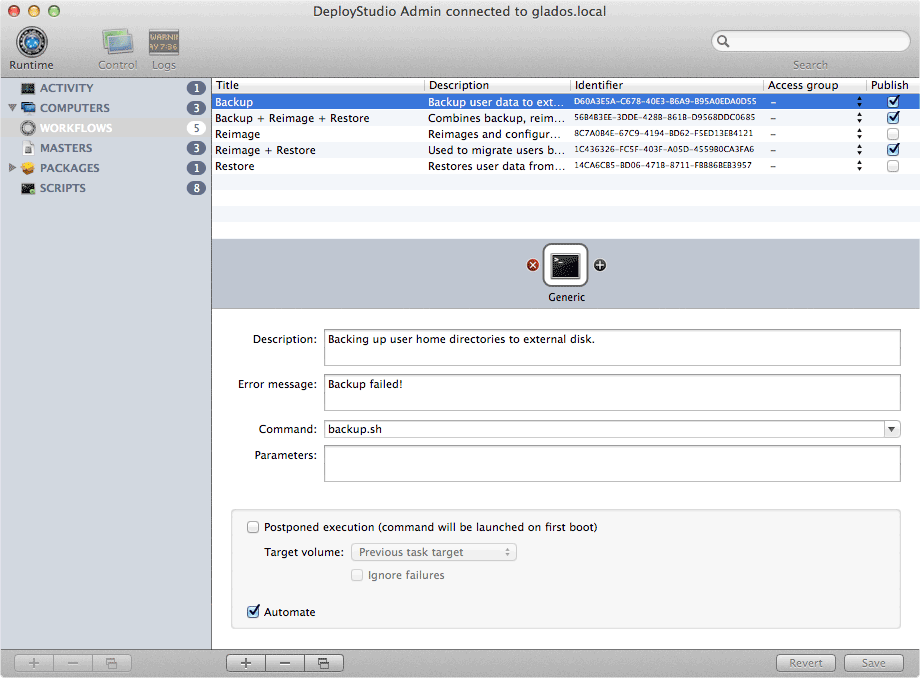Select Masters in the sidebar
The image size is (920, 678).
(x=66, y=148)
